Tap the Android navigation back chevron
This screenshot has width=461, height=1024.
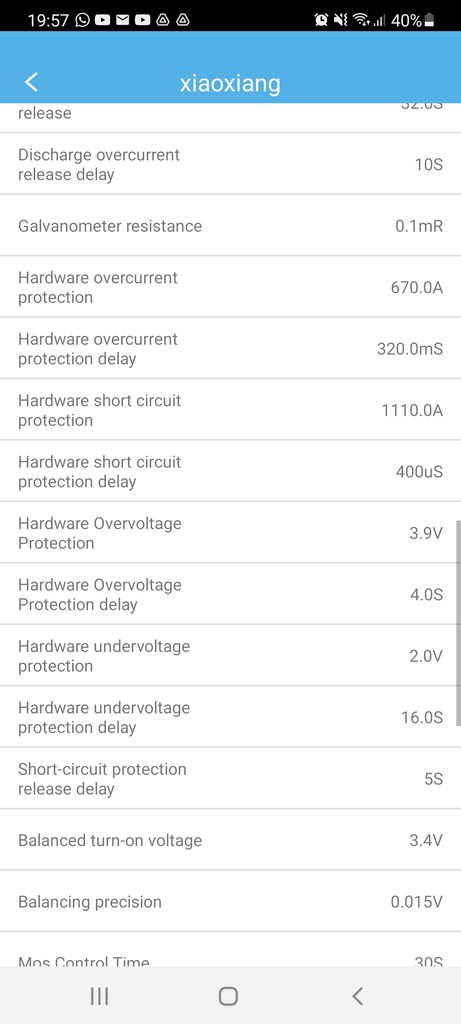[357, 996]
